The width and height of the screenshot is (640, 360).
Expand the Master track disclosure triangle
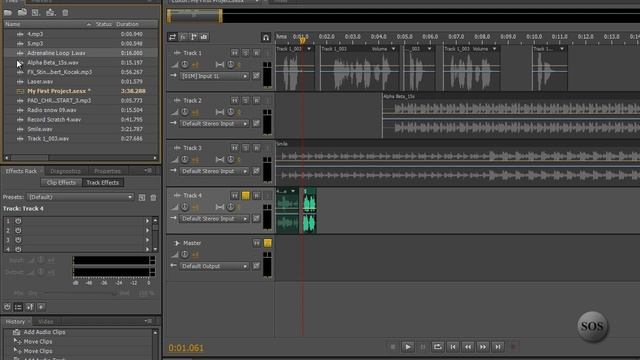[x=177, y=243]
